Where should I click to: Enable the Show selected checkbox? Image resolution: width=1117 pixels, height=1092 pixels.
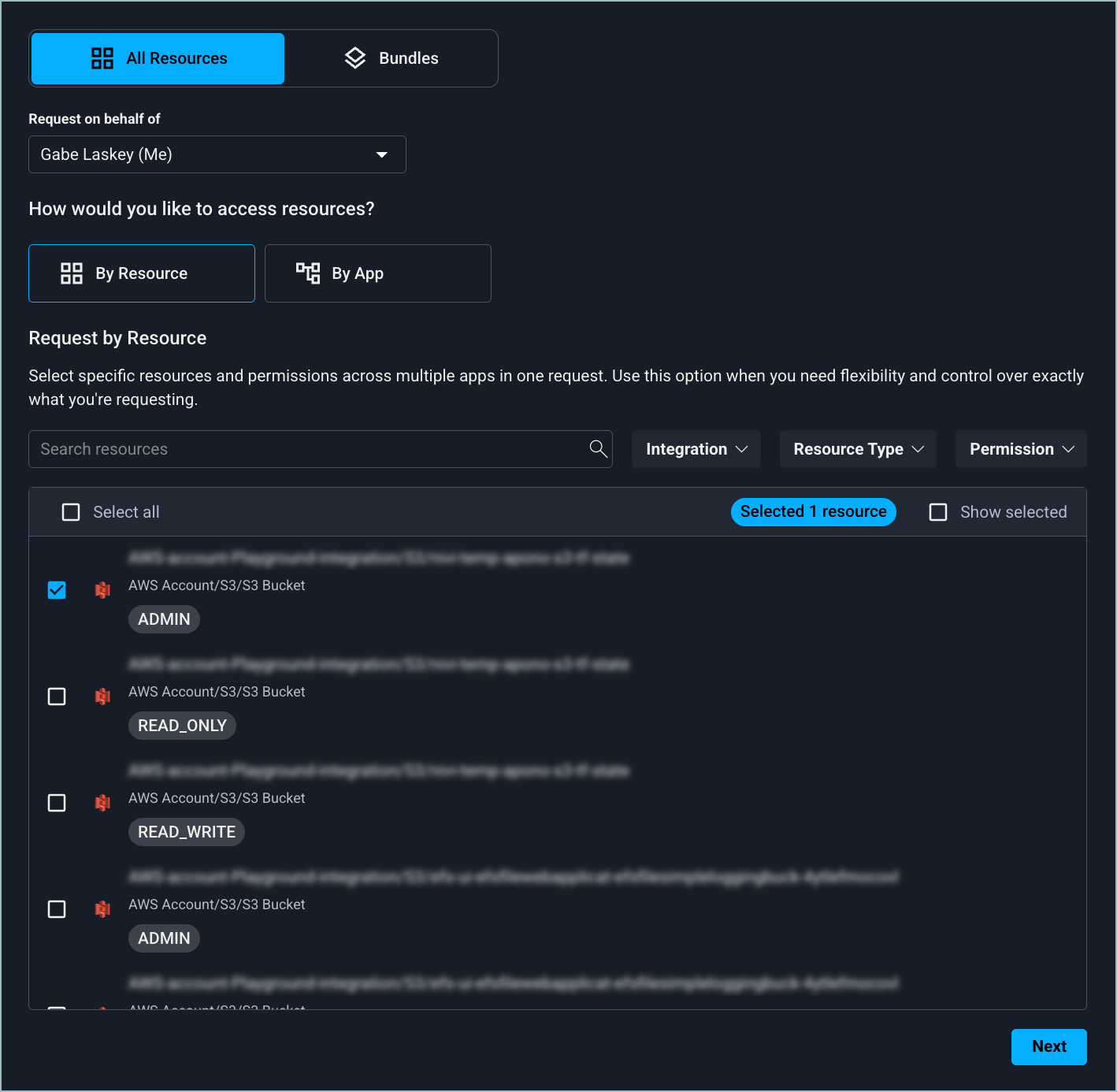(x=938, y=512)
